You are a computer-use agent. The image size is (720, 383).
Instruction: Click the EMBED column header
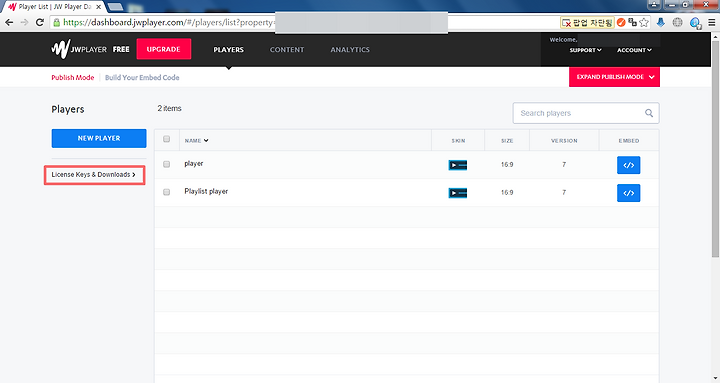tap(629, 141)
